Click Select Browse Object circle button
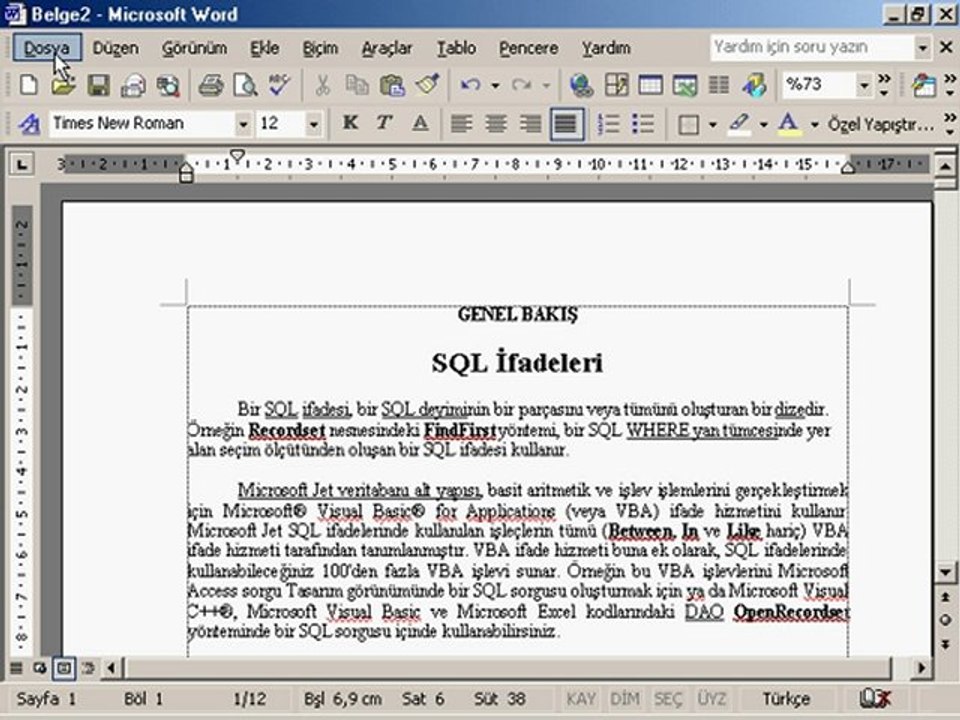This screenshot has height=720, width=960. 945,621
